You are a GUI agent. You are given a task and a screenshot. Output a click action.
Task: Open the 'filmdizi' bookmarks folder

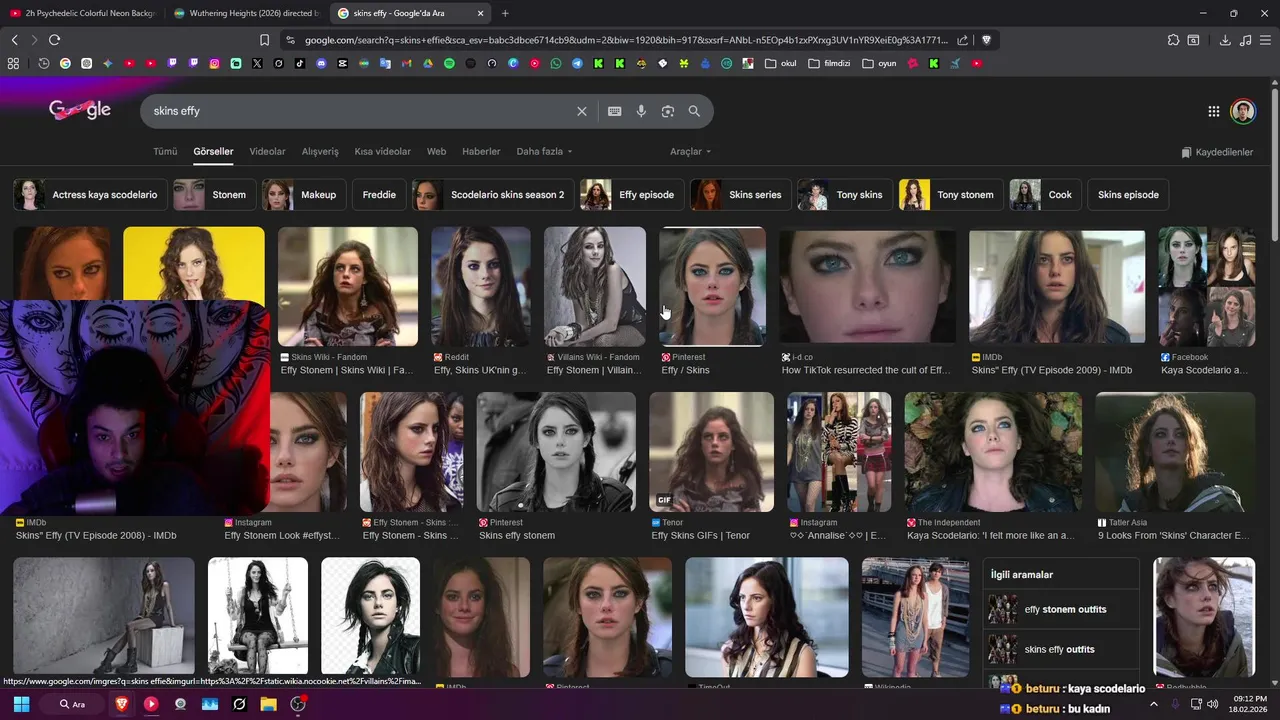(830, 63)
